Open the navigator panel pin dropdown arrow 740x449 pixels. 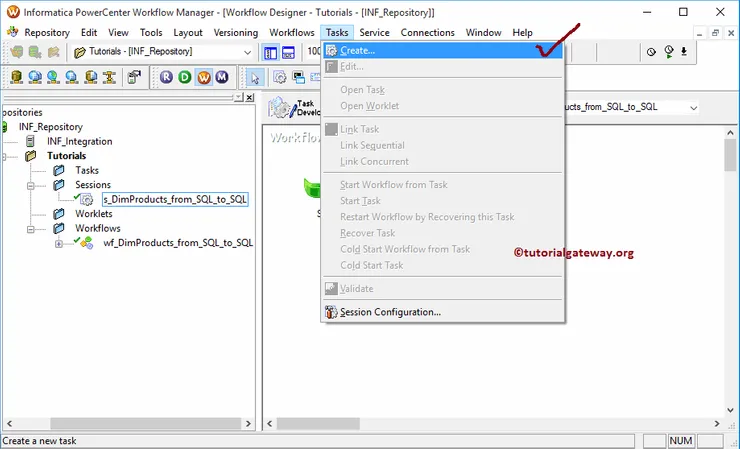tap(239, 97)
